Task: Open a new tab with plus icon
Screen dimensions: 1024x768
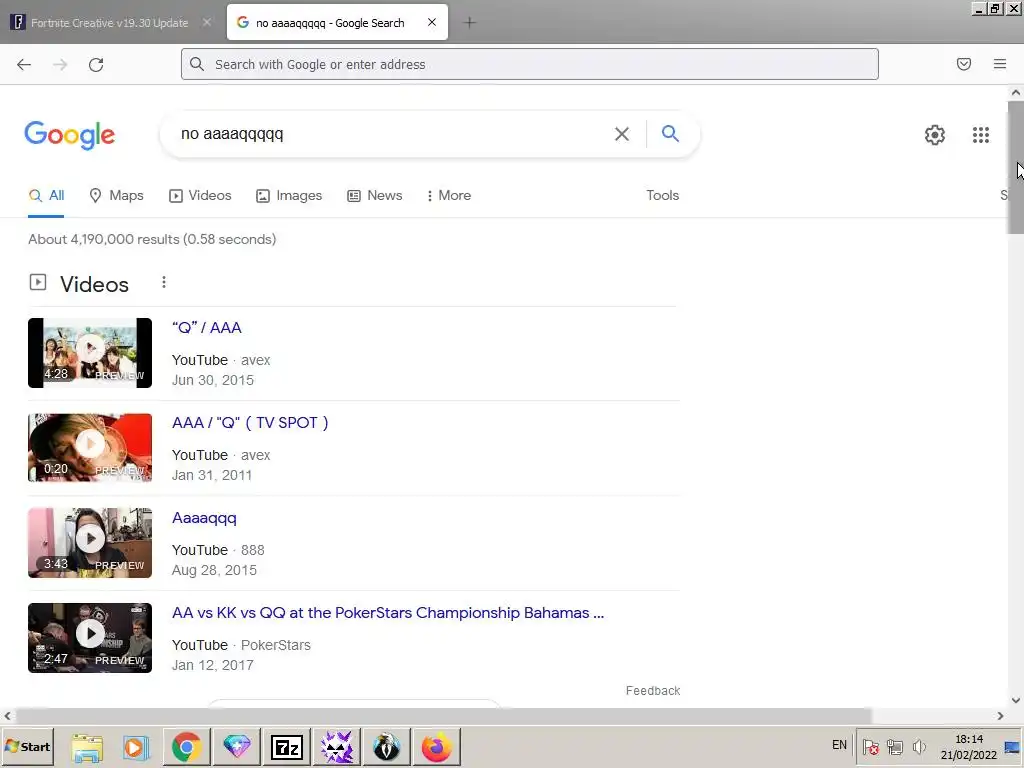Action: pos(469,23)
